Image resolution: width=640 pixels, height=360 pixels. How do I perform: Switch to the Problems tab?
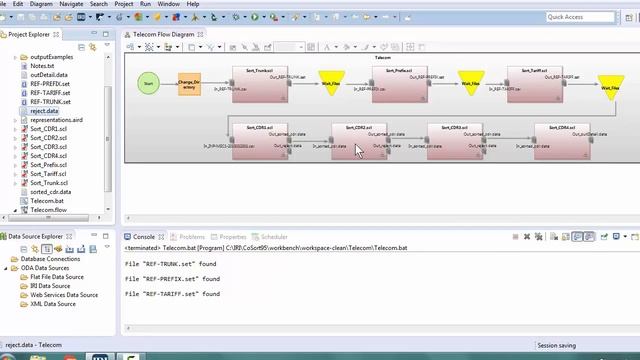(188, 237)
